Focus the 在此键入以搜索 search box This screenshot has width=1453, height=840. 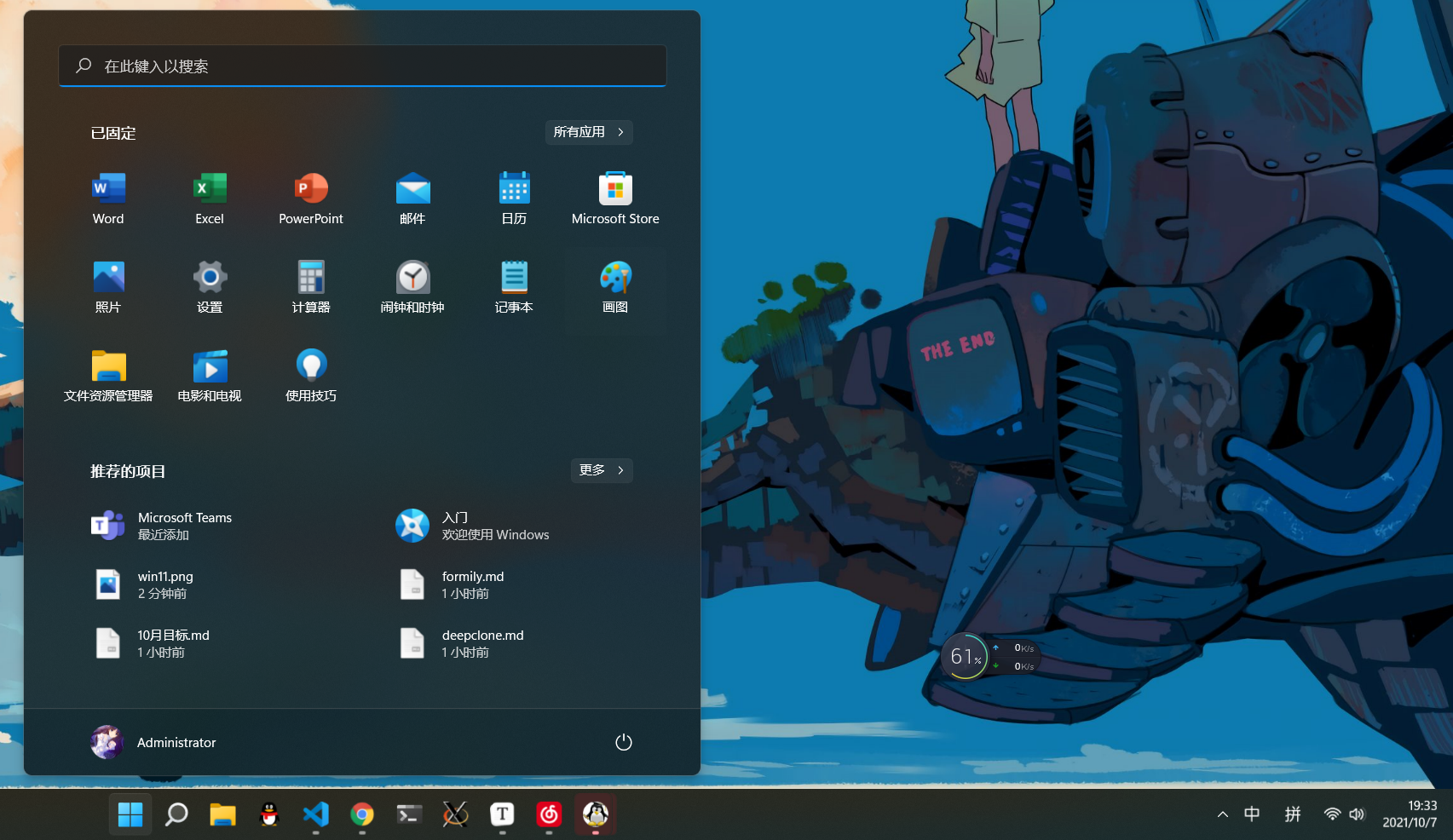pyautogui.click(x=362, y=66)
